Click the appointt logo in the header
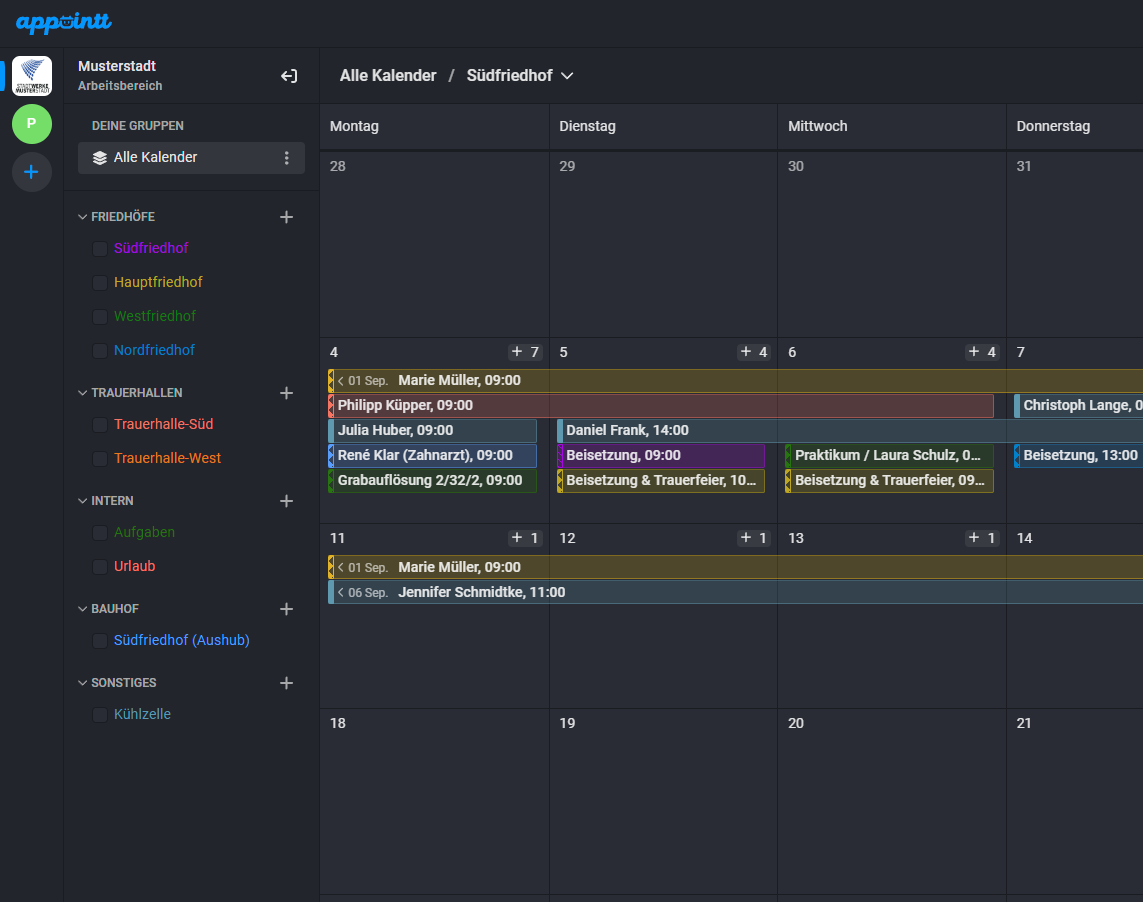This screenshot has height=902, width=1143. pyautogui.click(x=64, y=22)
